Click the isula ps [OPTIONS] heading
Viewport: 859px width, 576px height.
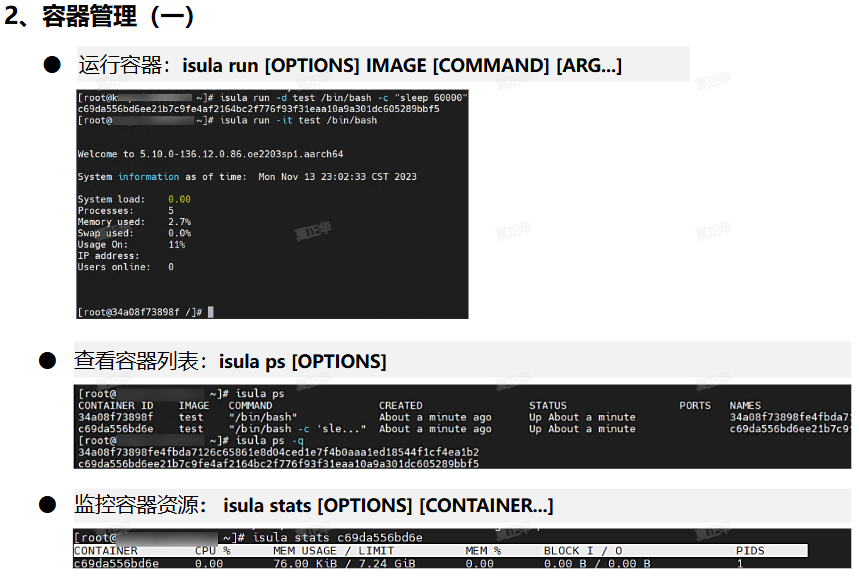click(x=302, y=361)
